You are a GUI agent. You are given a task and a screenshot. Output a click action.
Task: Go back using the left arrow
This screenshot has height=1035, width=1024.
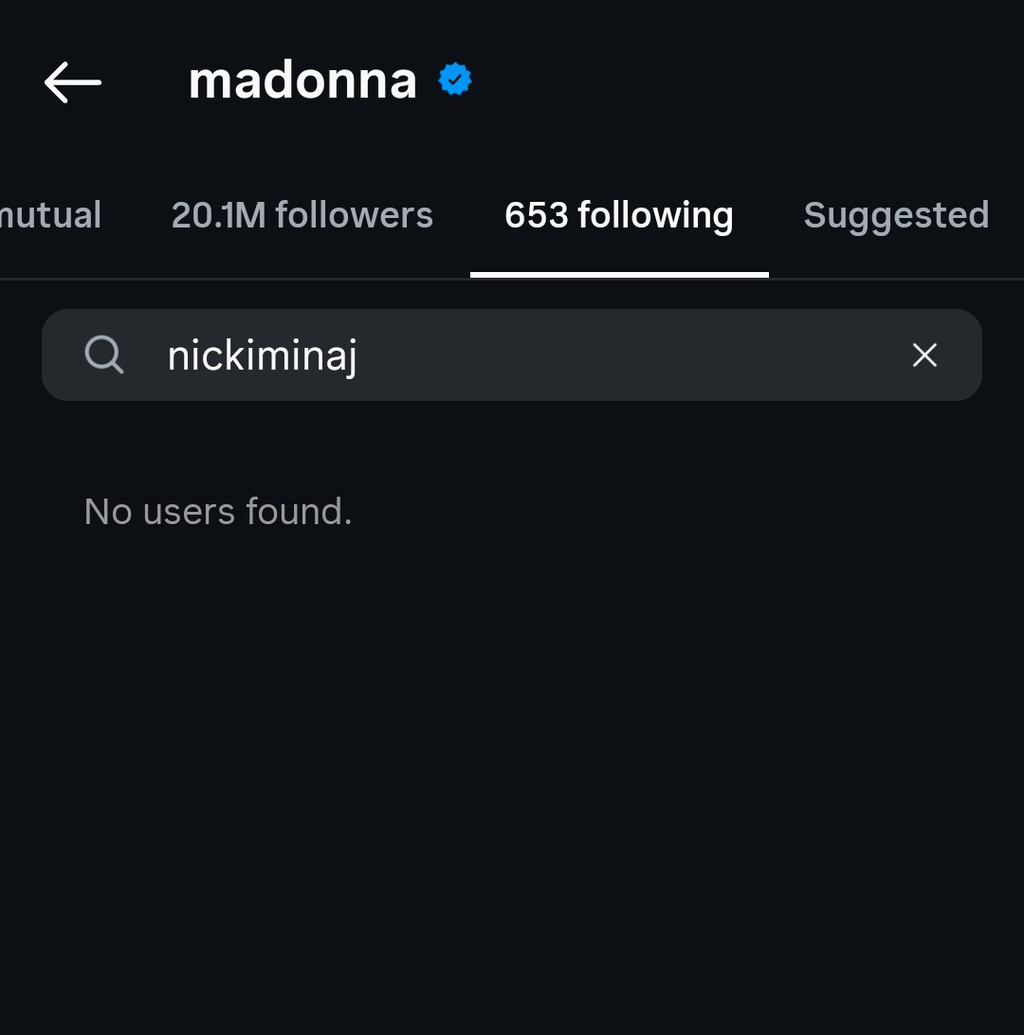(73, 82)
